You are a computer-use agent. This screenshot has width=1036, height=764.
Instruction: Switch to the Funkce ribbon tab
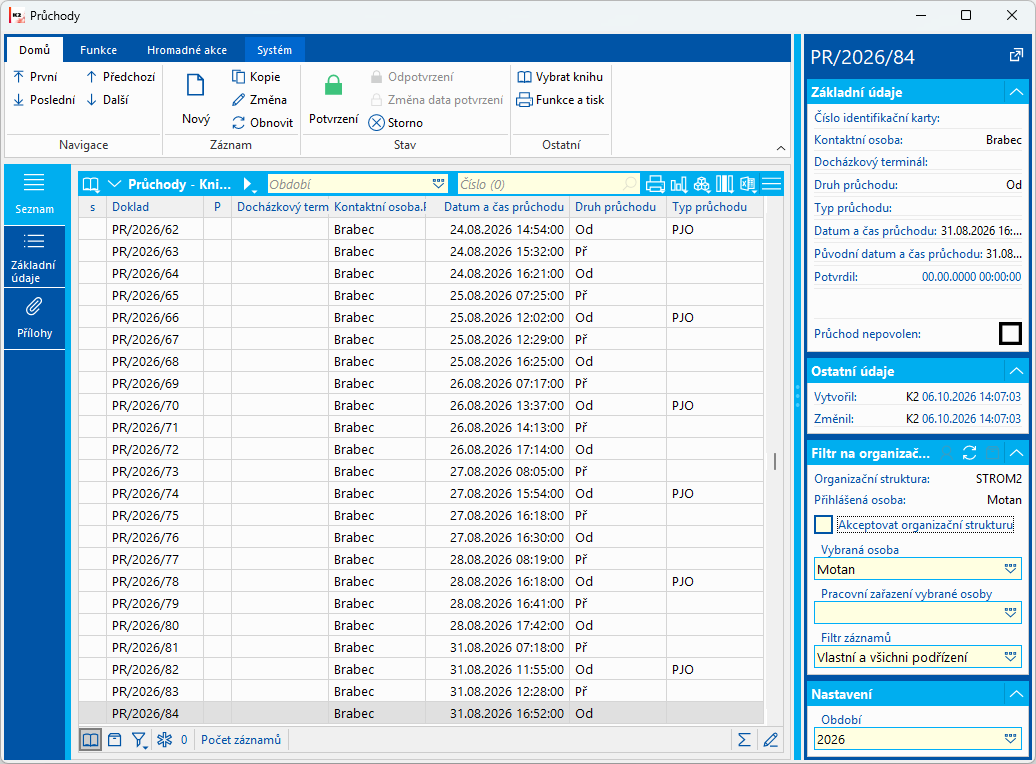[98, 50]
